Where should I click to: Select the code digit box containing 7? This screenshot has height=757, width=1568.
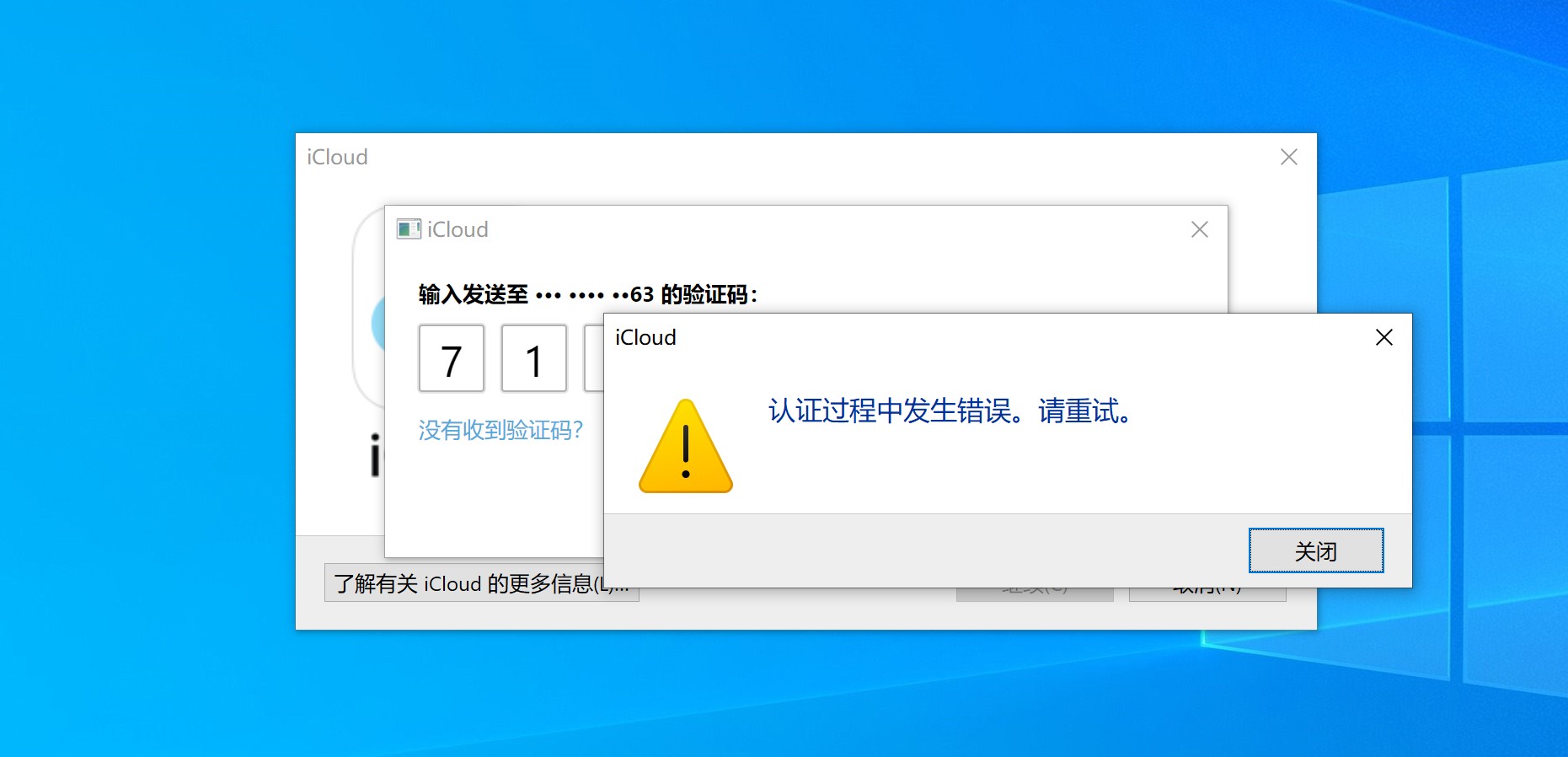click(452, 358)
